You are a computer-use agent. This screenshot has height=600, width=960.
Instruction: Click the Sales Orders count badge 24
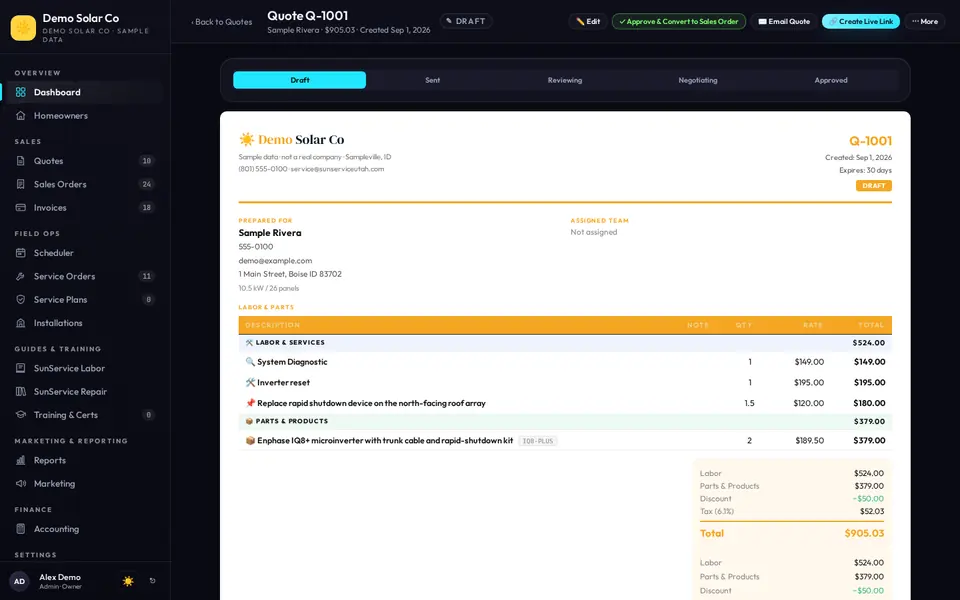coord(146,184)
